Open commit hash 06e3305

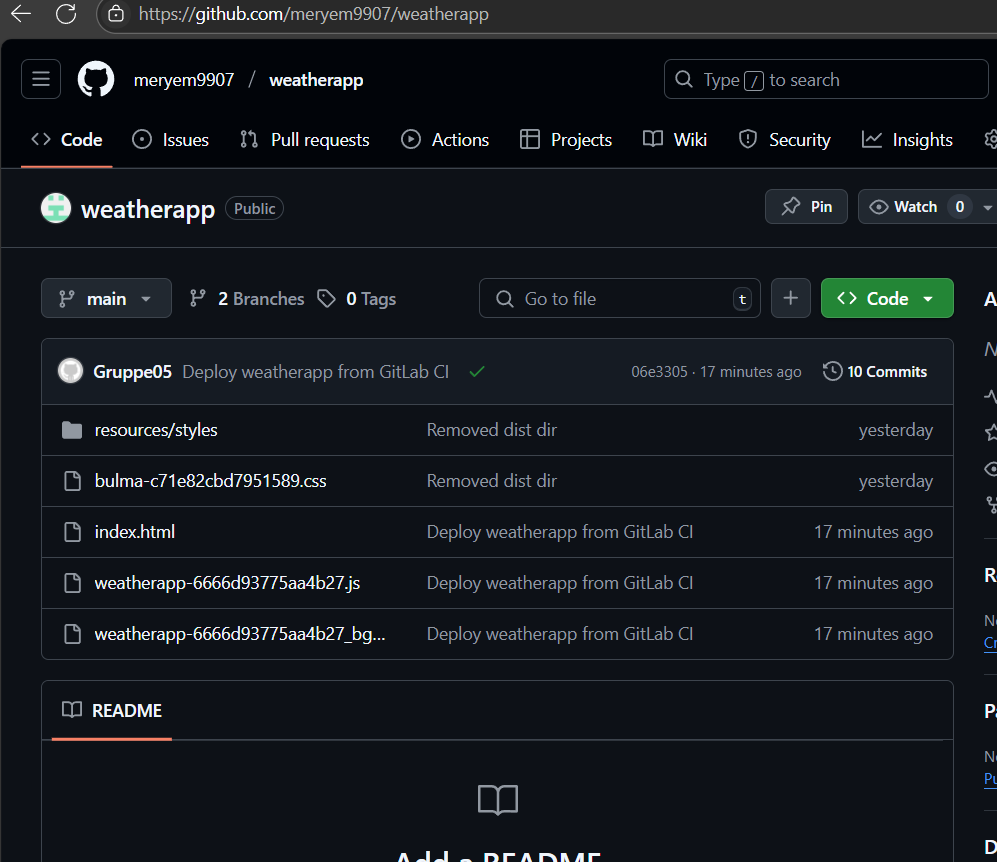tap(659, 372)
